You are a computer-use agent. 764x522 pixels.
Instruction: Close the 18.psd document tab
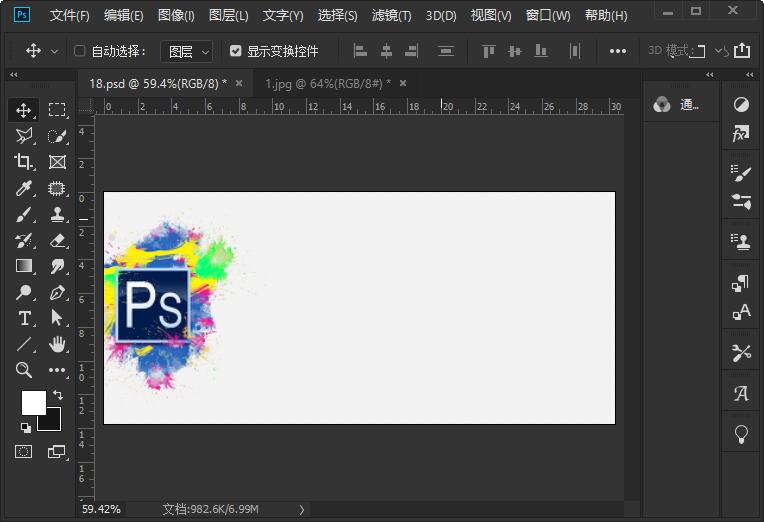click(239, 83)
